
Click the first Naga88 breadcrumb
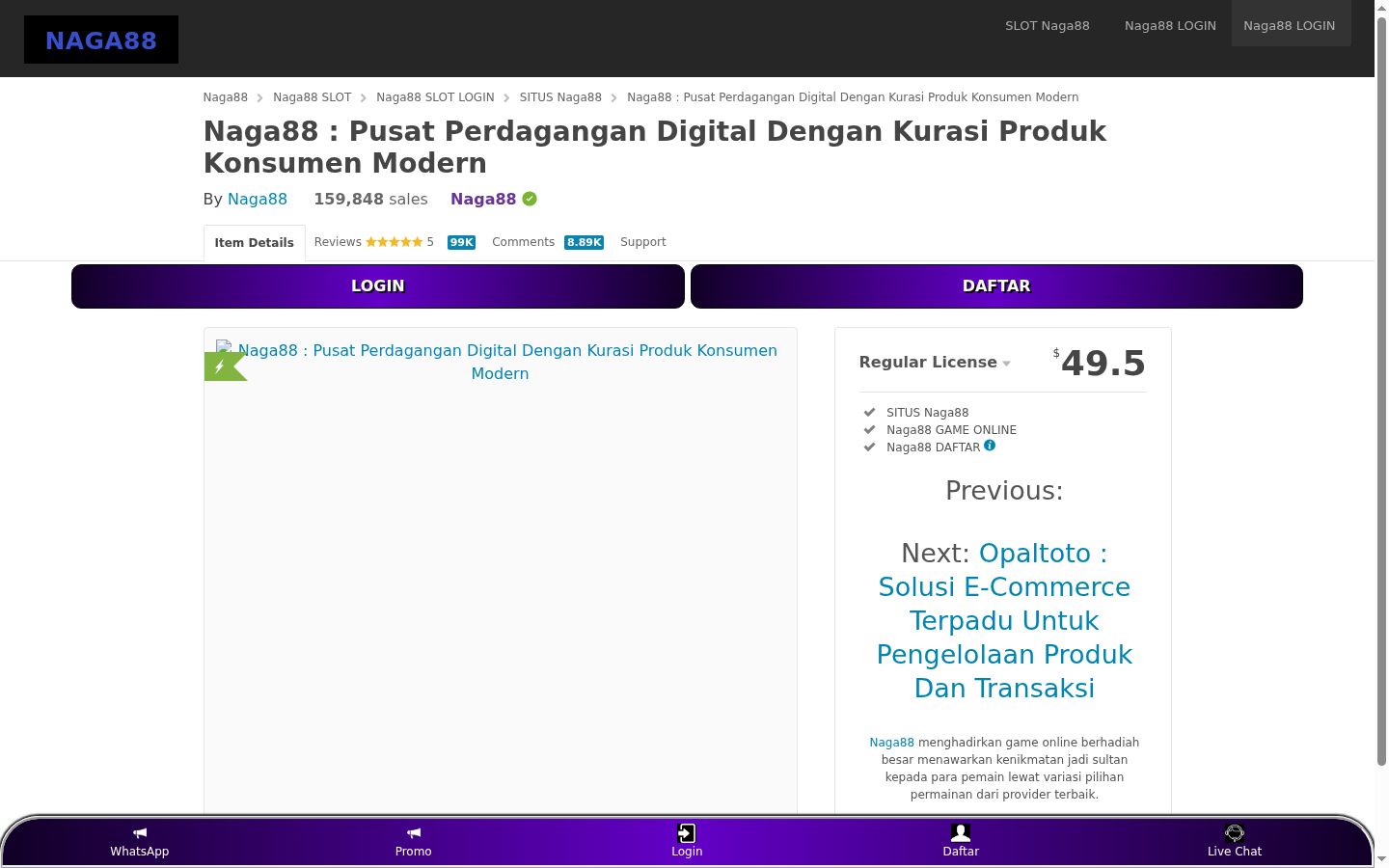coord(226,97)
